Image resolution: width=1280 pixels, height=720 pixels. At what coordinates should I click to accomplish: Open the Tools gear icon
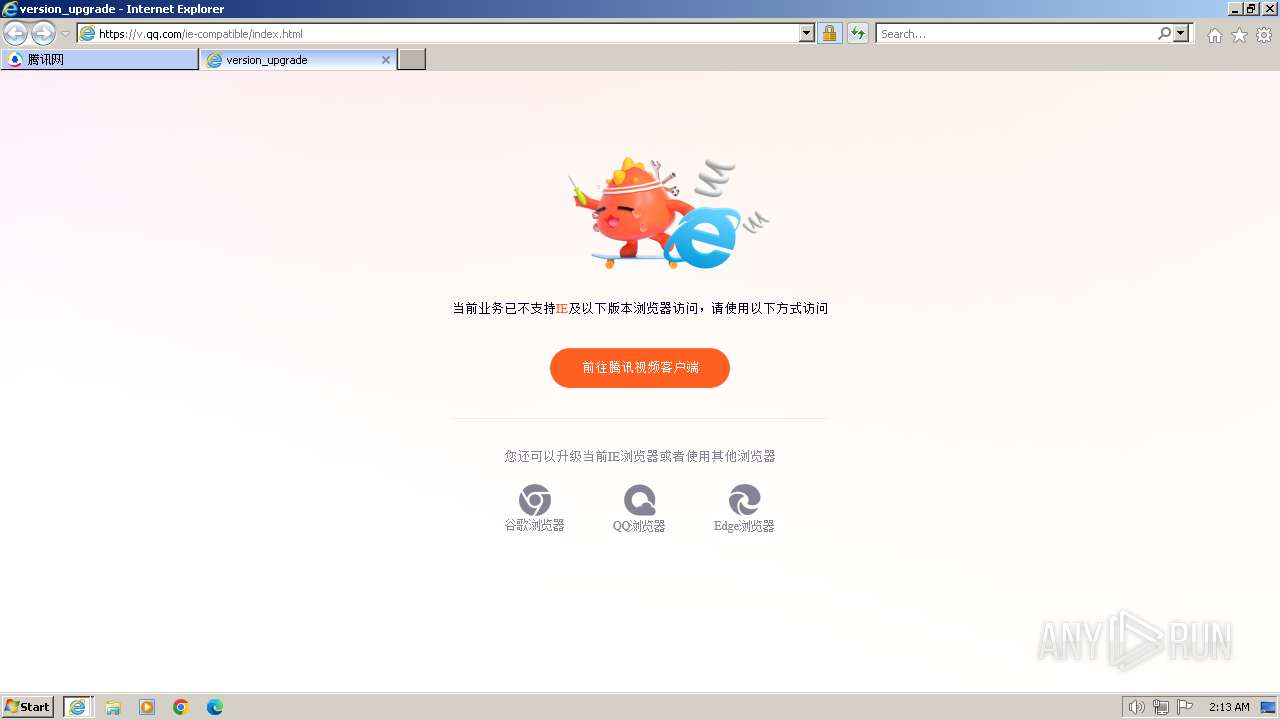1264,35
